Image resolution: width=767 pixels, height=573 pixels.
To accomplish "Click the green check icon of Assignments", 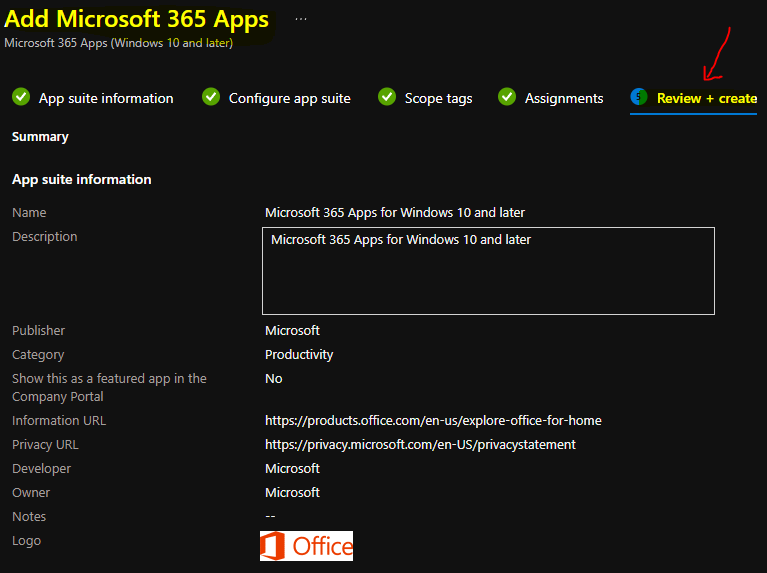I will click(507, 97).
